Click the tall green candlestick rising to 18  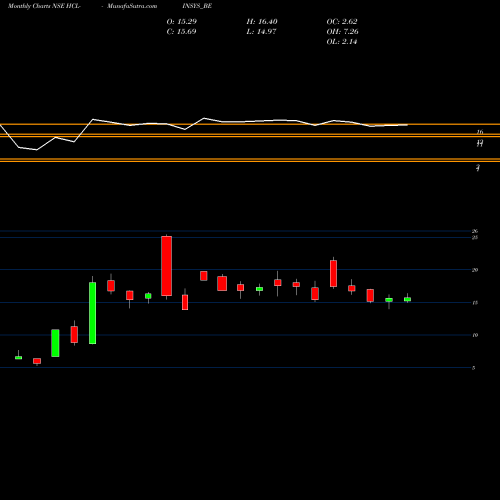(92, 313)
